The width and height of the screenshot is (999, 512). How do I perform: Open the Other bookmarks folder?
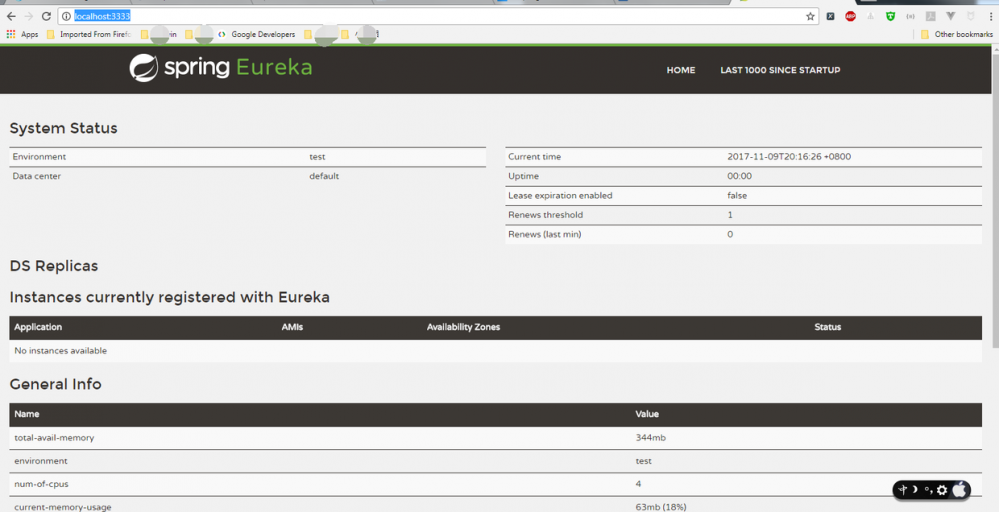point(957,34)
